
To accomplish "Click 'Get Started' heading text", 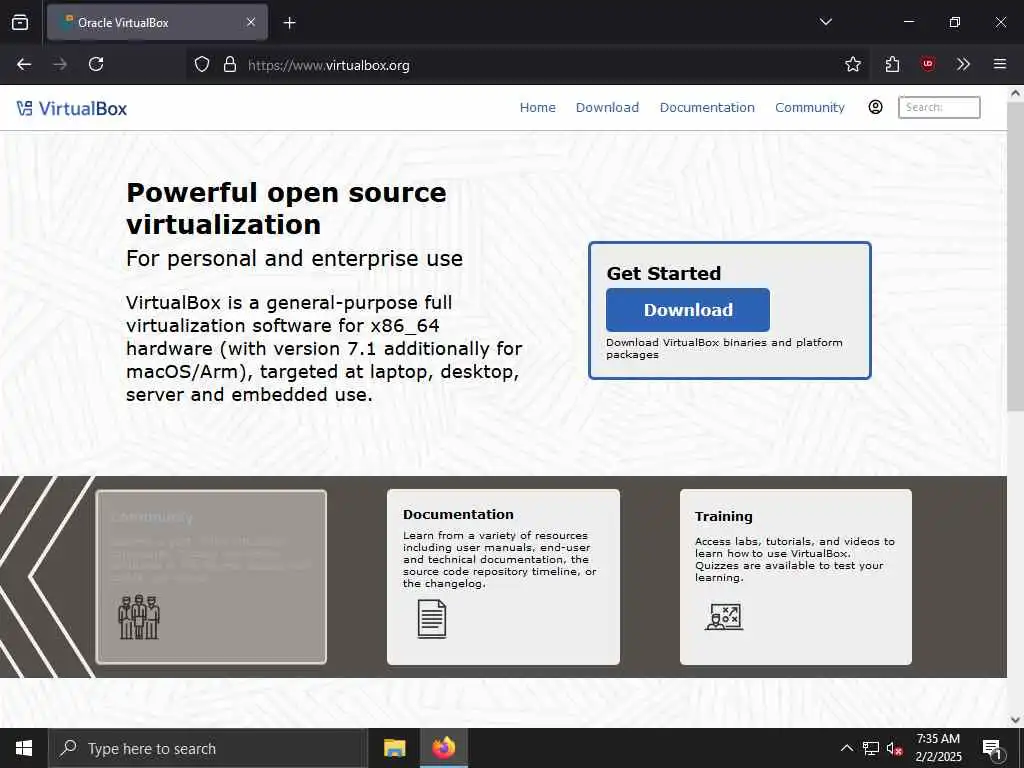I will [x=664, y=273].
